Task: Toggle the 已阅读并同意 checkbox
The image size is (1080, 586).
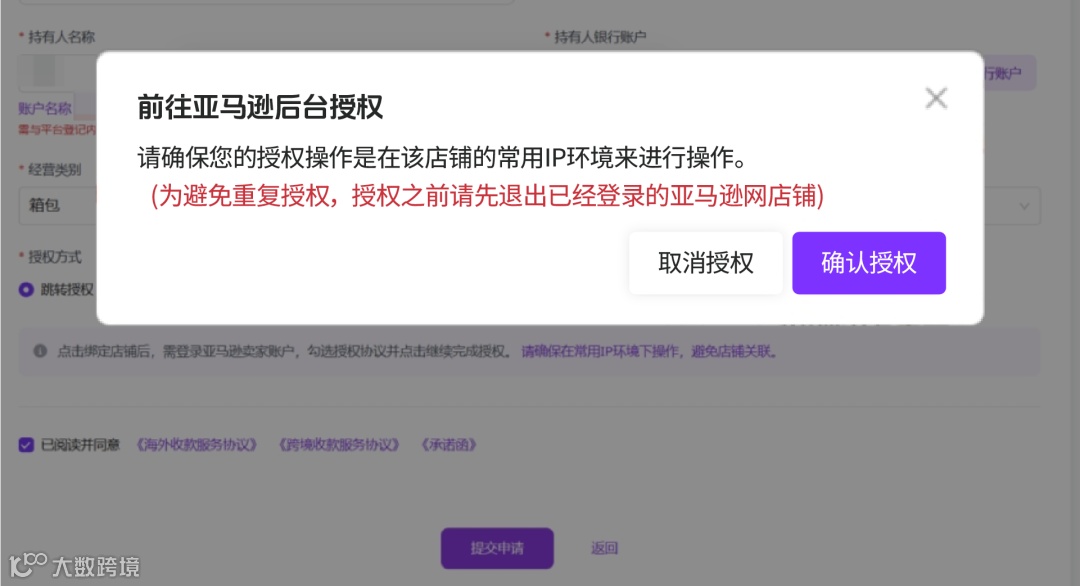Action: tap(26, 445)
